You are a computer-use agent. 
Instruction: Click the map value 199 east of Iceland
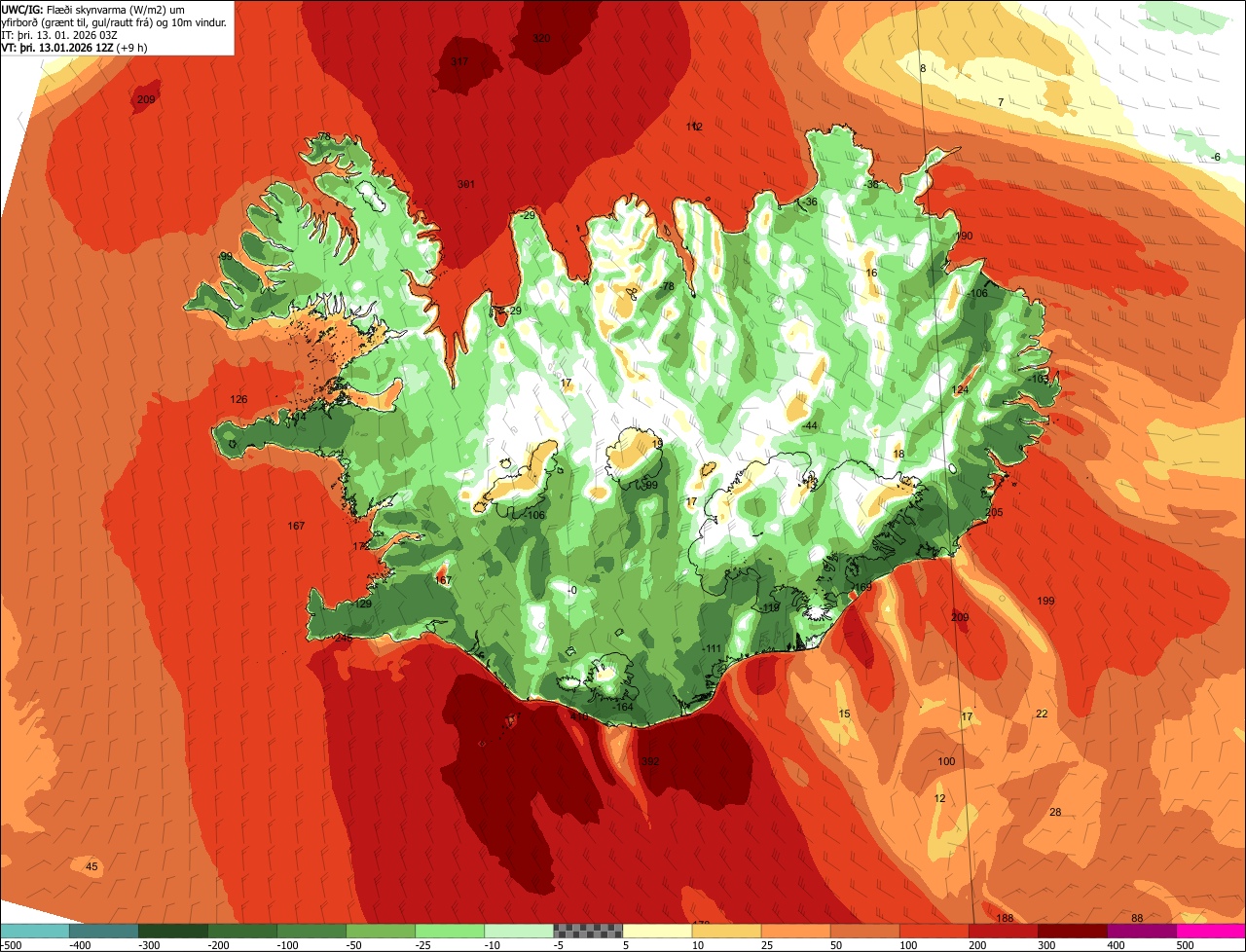tap(1046, 601)
